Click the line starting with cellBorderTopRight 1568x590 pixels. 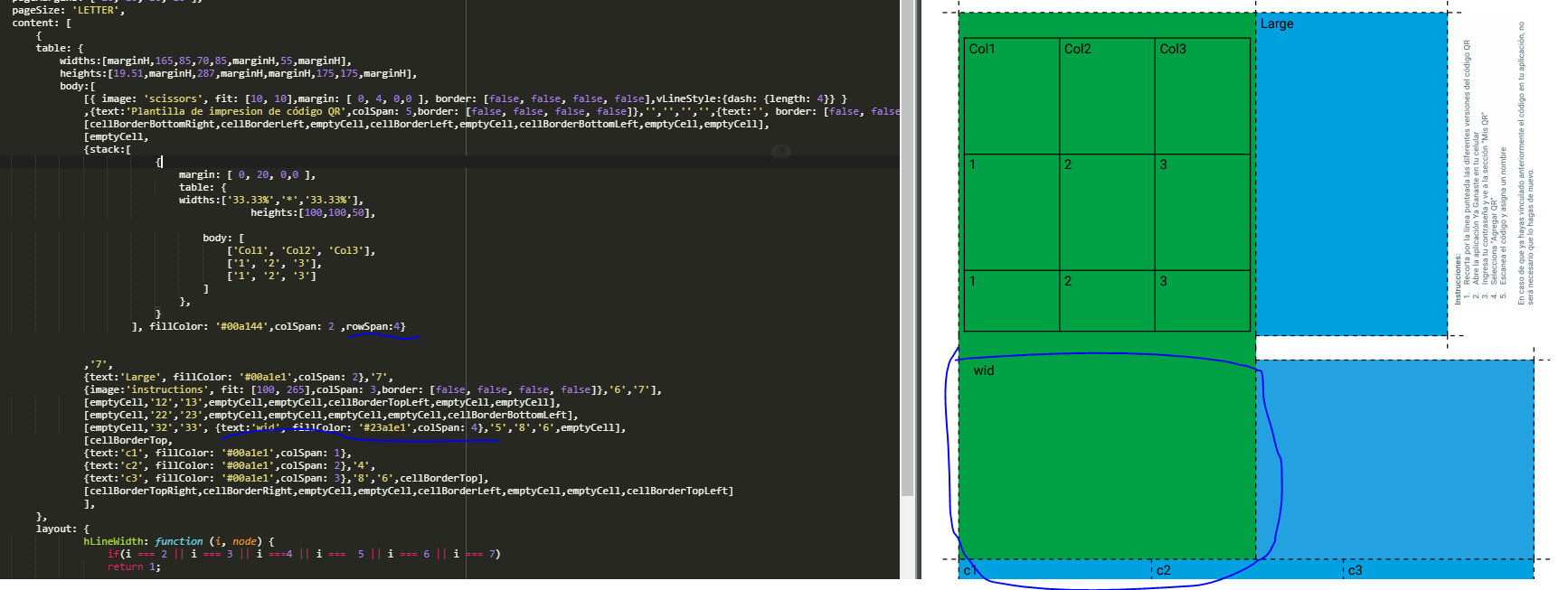click(409, 492)
